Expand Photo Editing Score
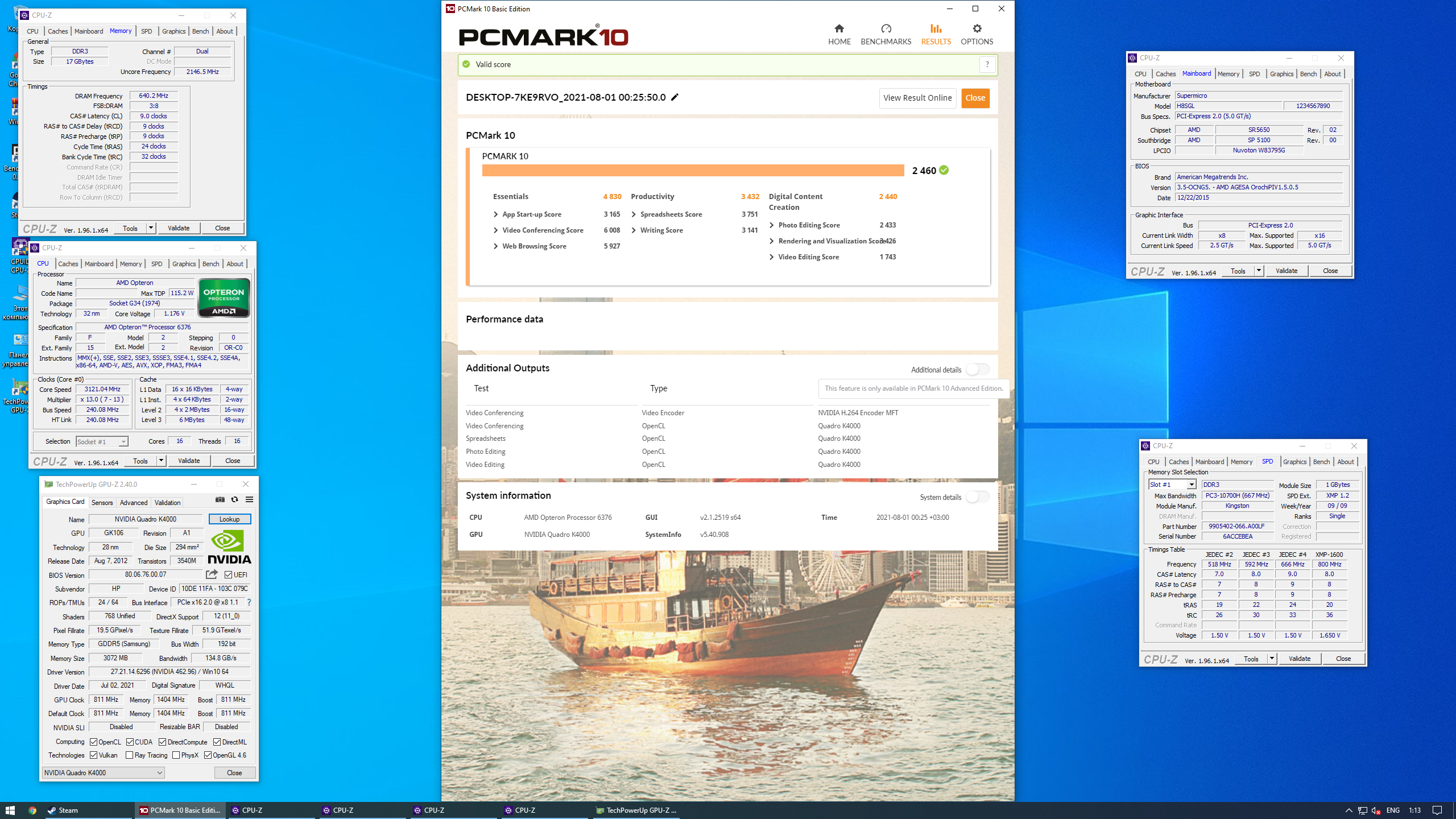This screenshot has width=1456, height=819. [772, 225]
